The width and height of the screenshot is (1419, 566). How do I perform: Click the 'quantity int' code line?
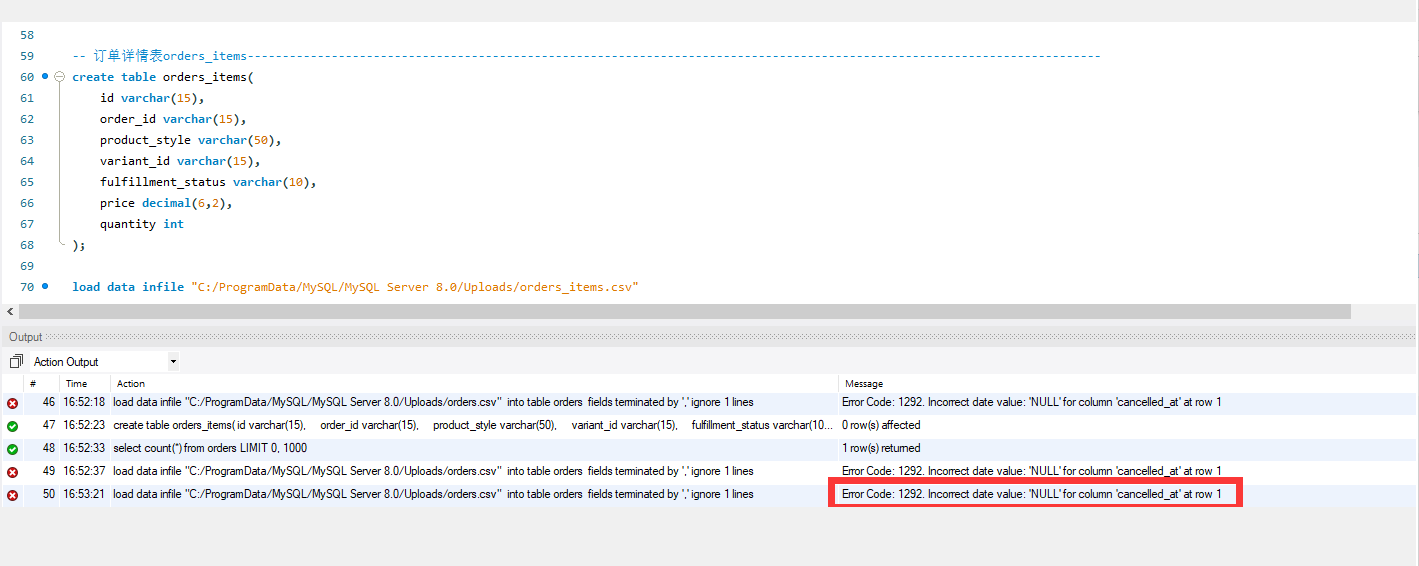click(x=142, y=224)
